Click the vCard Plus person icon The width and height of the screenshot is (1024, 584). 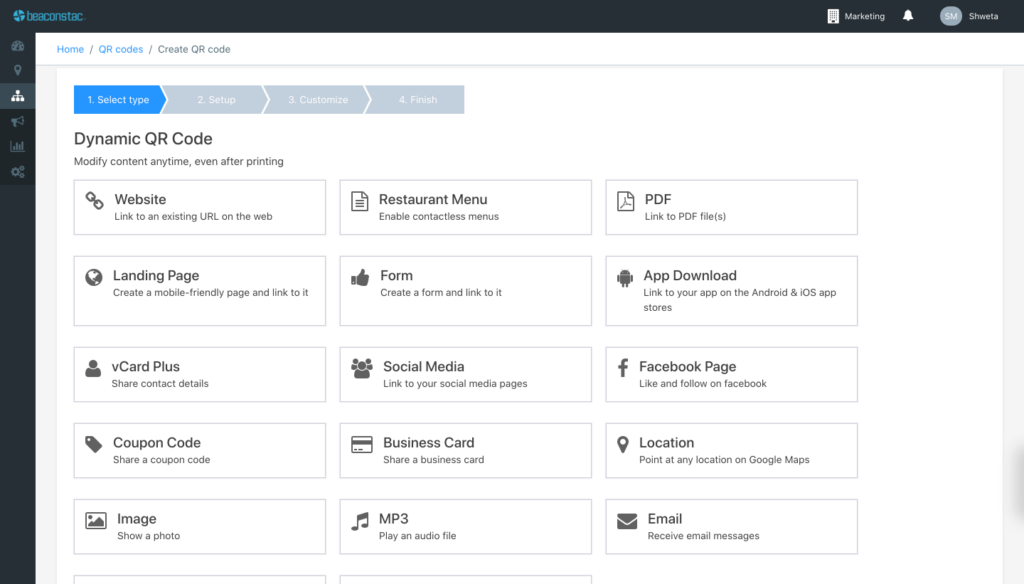93,368
